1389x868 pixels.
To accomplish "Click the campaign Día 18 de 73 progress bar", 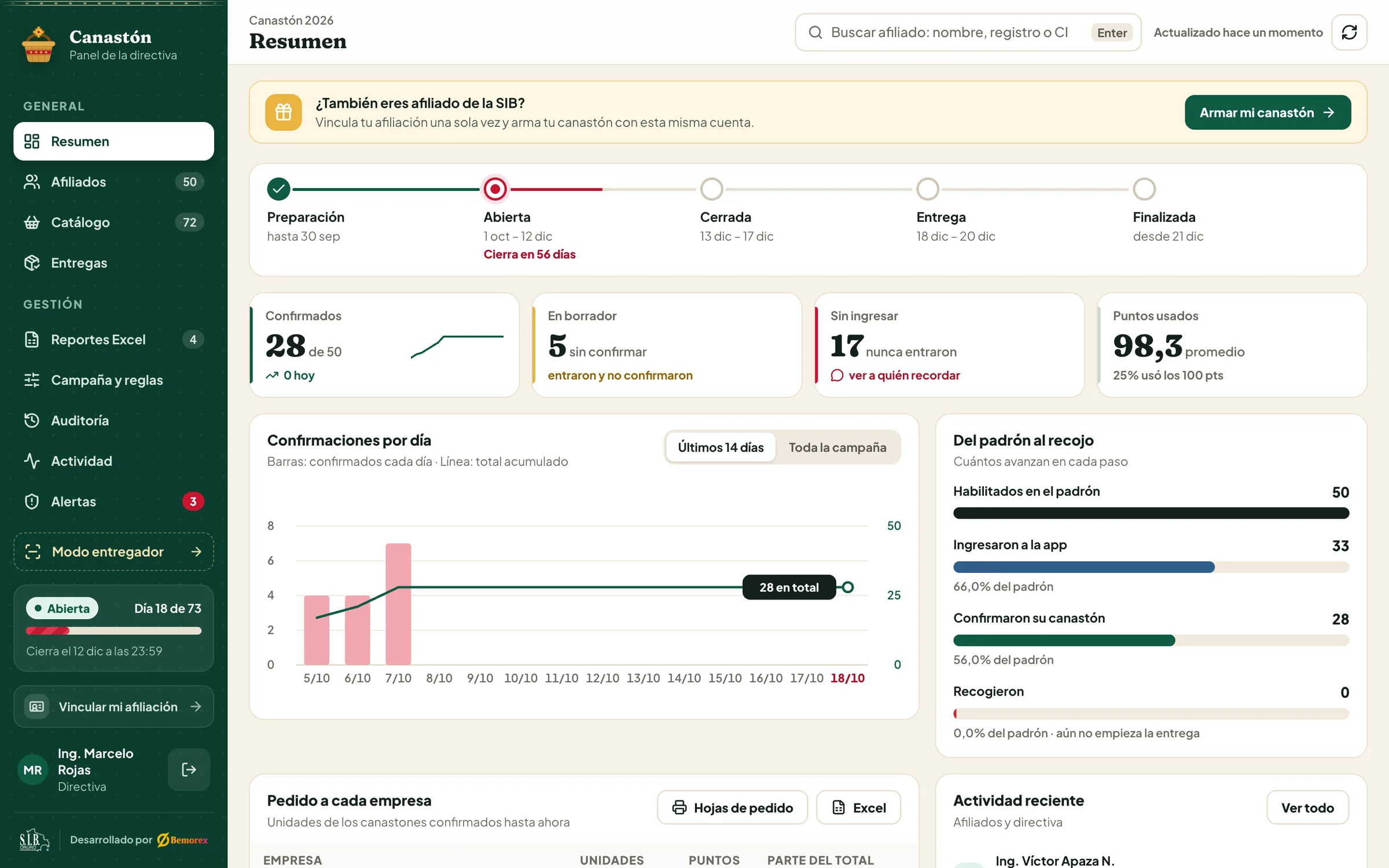I will (x=113, y=631).
